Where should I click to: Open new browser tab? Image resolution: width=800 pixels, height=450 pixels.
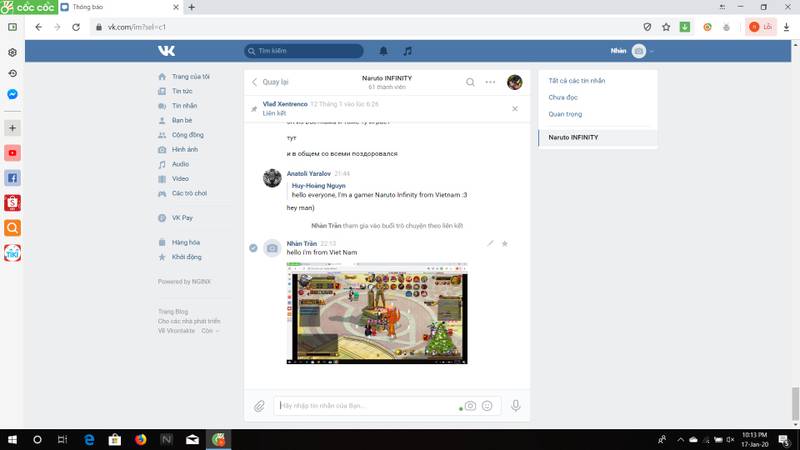tap(191, 7)
